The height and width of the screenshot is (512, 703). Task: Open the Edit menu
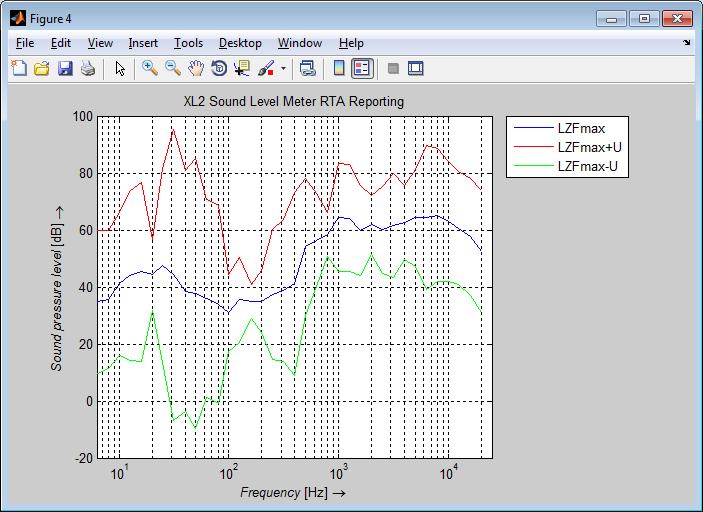pos(61,43)
